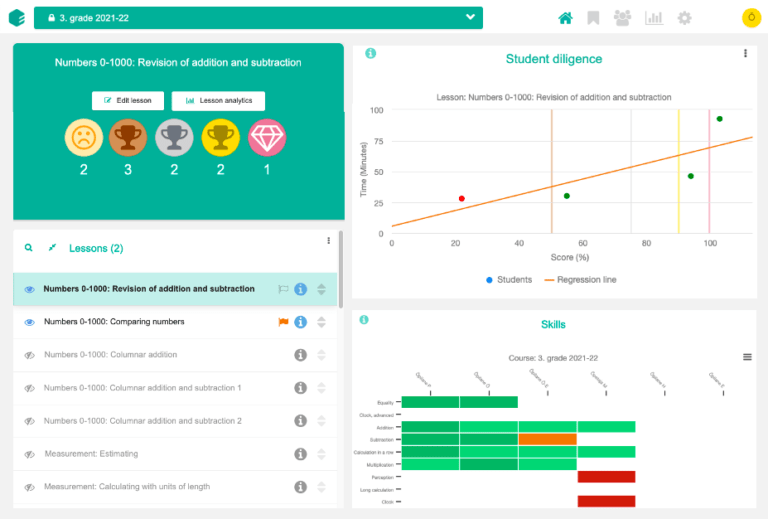Image resolution: width=768 pixels, height=519 pixels.
Task: Toggle visibility of Comparing numbers lesson
Action: (30, 322)
